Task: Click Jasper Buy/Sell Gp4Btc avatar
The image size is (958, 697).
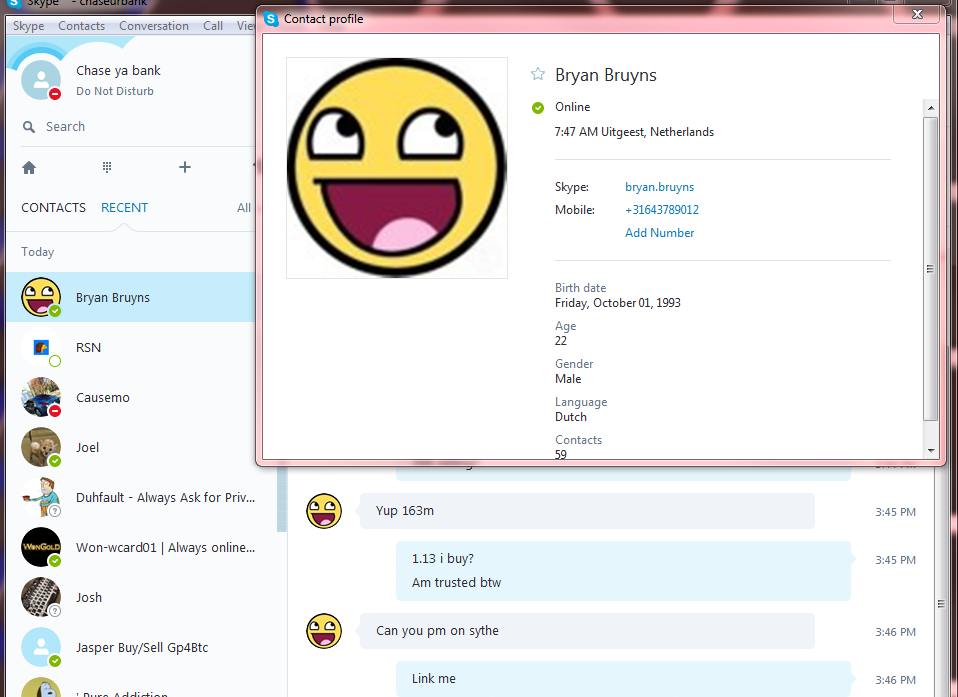Action: point(41,648)
